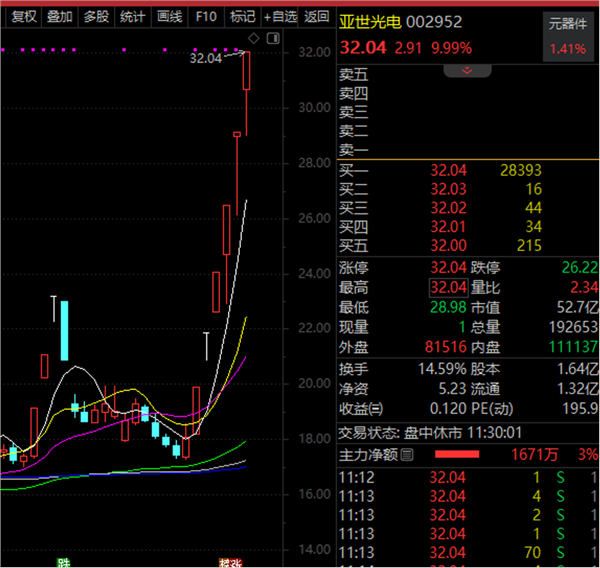600x568 pixels.
Task: Activate the 画线 drawing tool
Action: click(x=169, y=16)
